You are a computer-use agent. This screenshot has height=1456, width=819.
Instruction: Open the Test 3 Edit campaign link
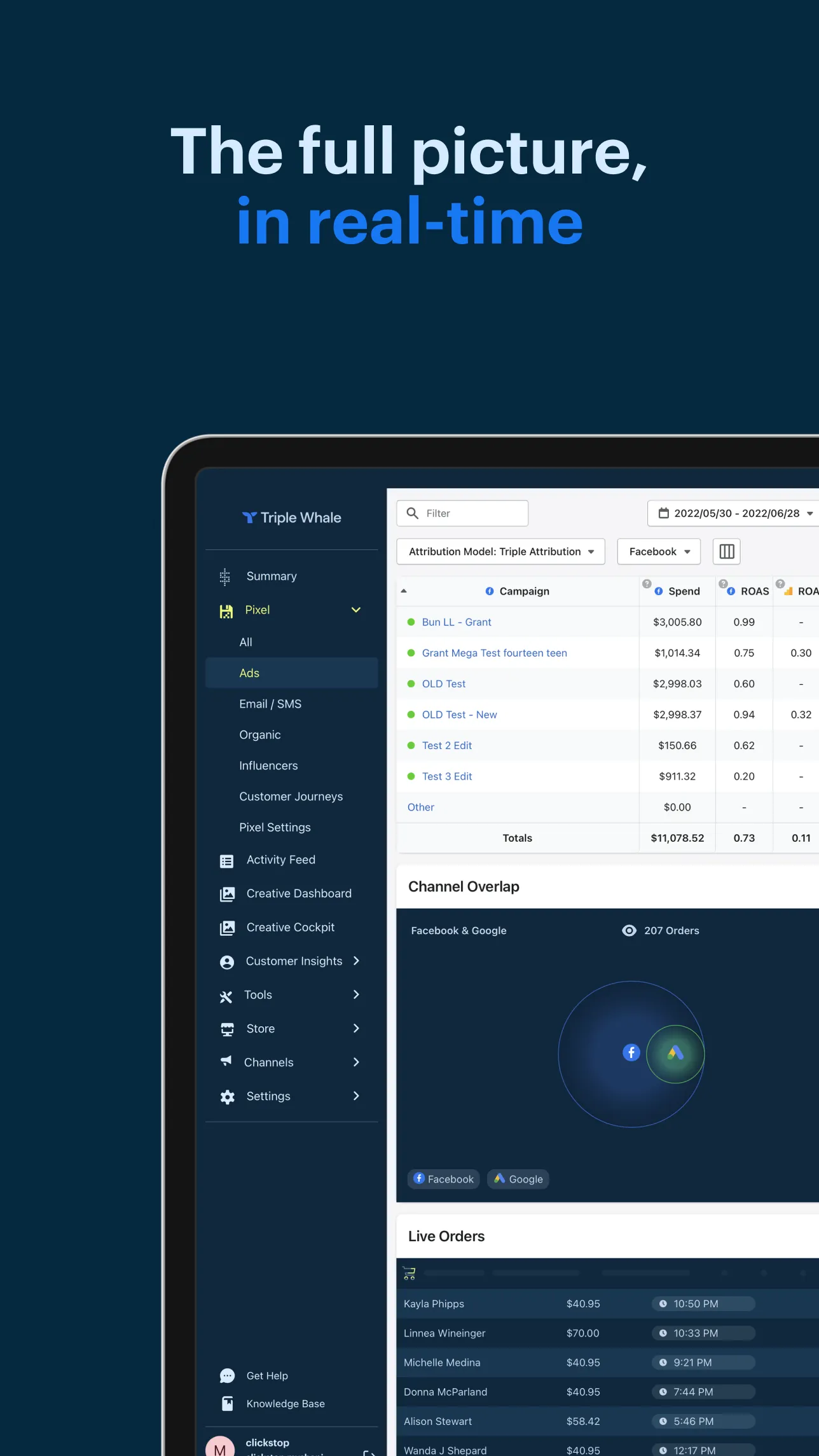click(447, 776)
